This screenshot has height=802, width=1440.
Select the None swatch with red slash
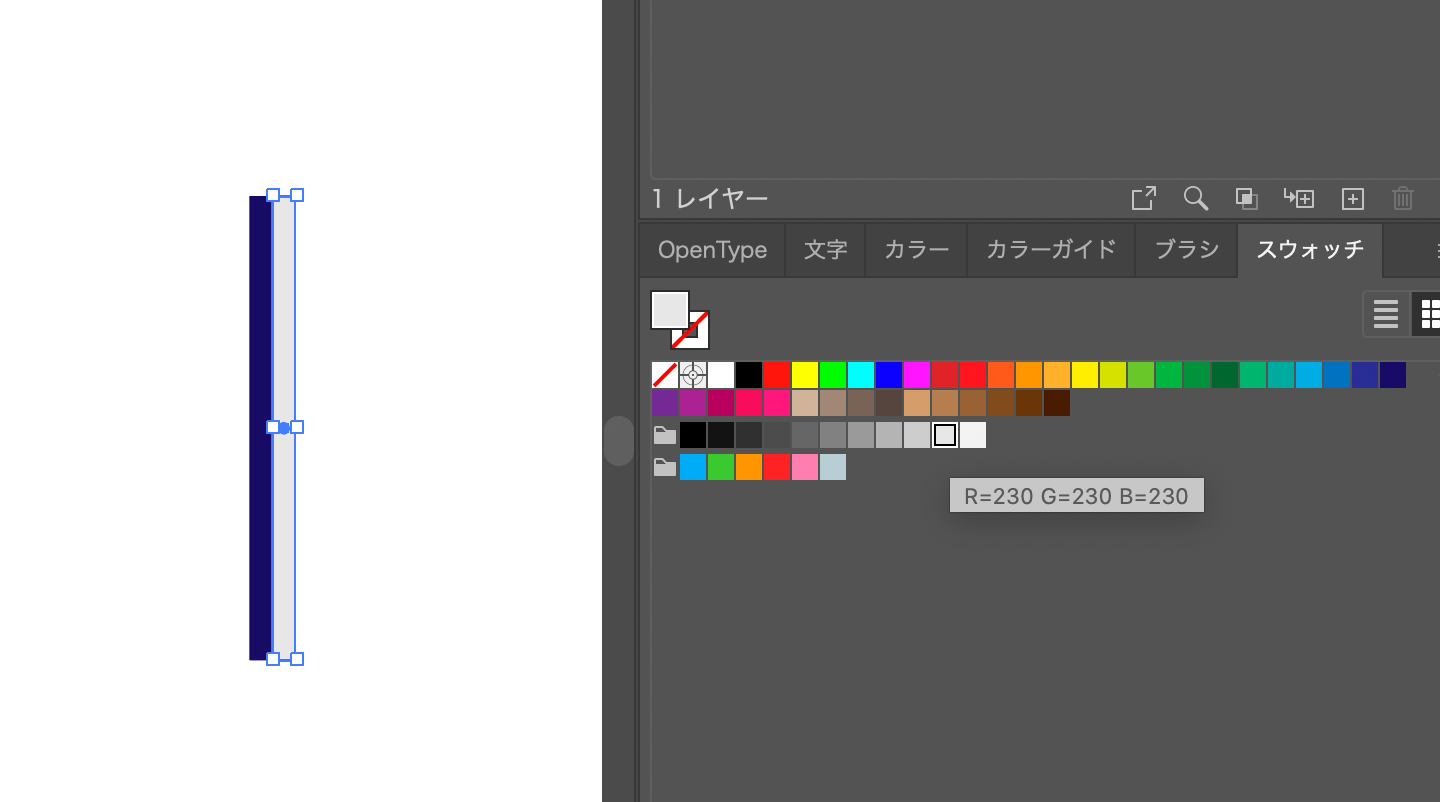tap(665, 375)
